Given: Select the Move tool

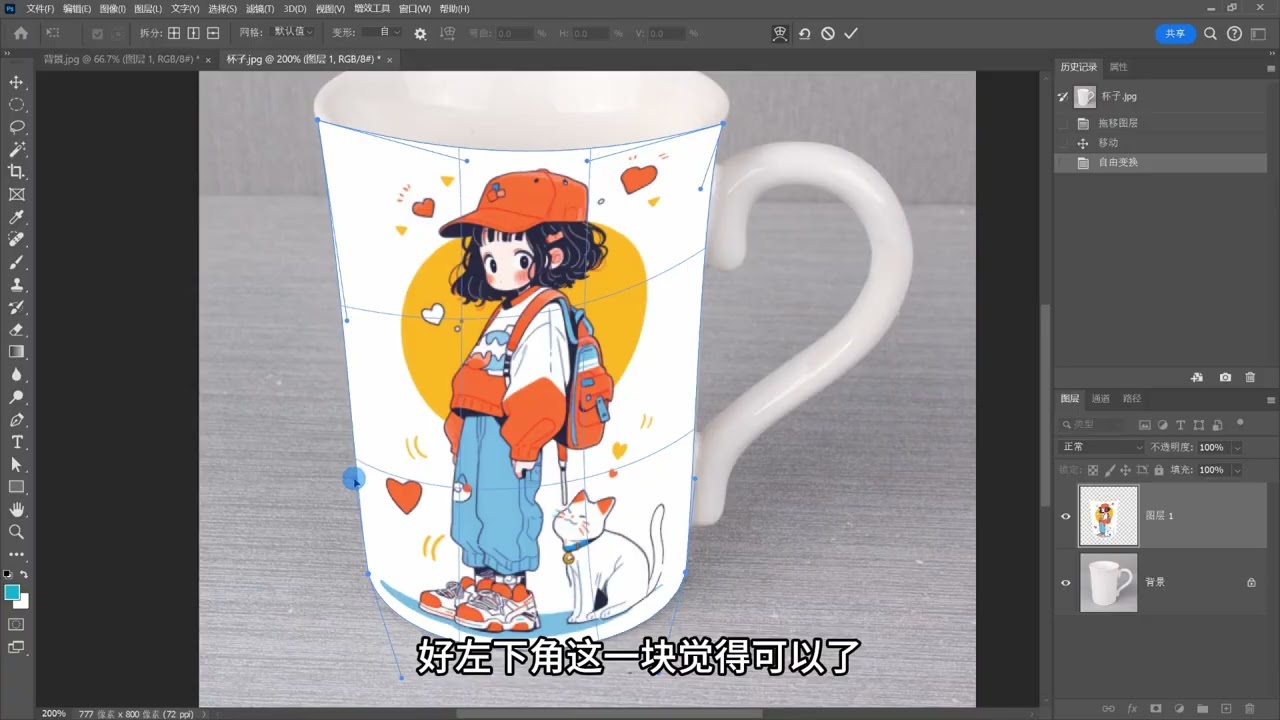Looking at the screenshot, I should click(16, 82).
